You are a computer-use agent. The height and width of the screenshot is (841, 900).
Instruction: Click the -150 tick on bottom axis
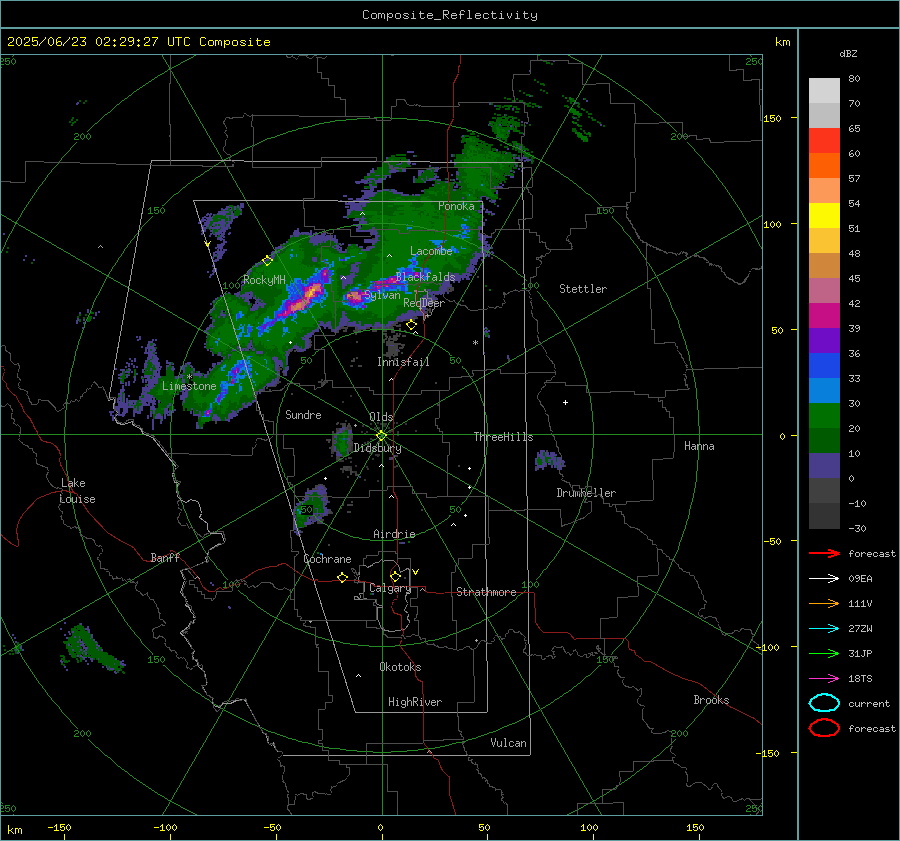click(x=59, y=827)
